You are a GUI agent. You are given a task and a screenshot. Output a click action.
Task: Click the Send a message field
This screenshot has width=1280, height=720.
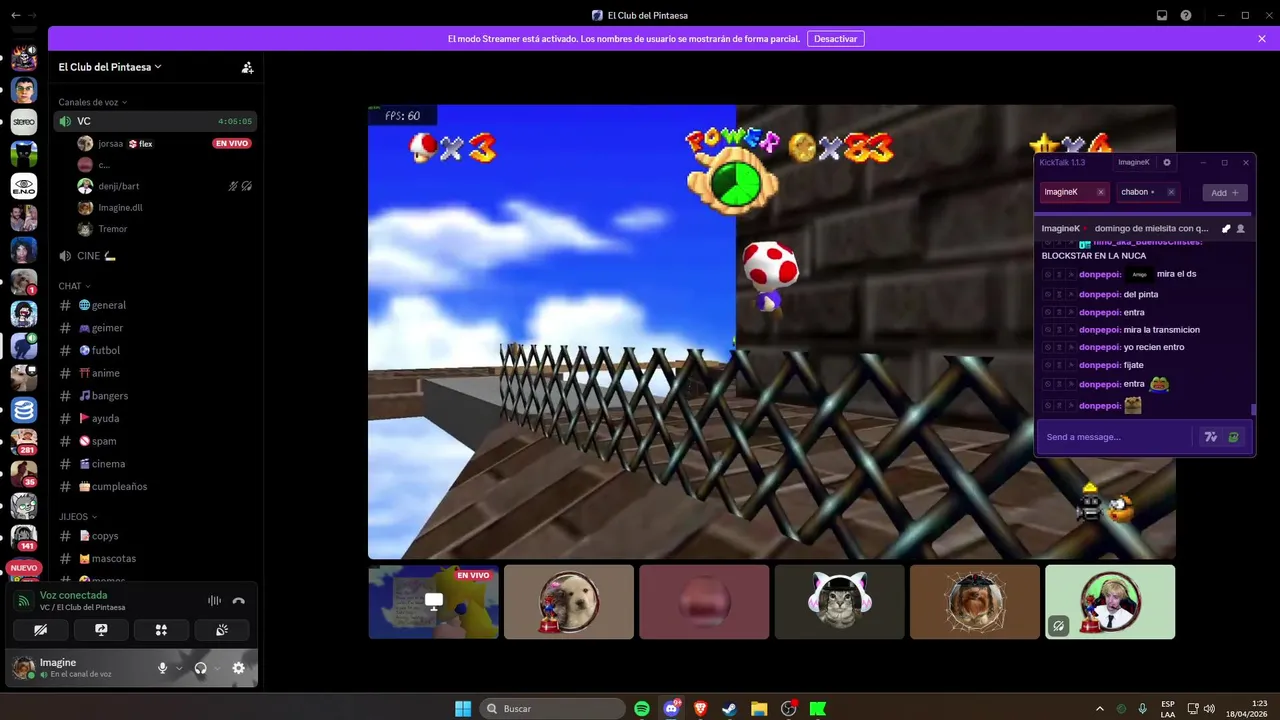(x=1115, y=437)
